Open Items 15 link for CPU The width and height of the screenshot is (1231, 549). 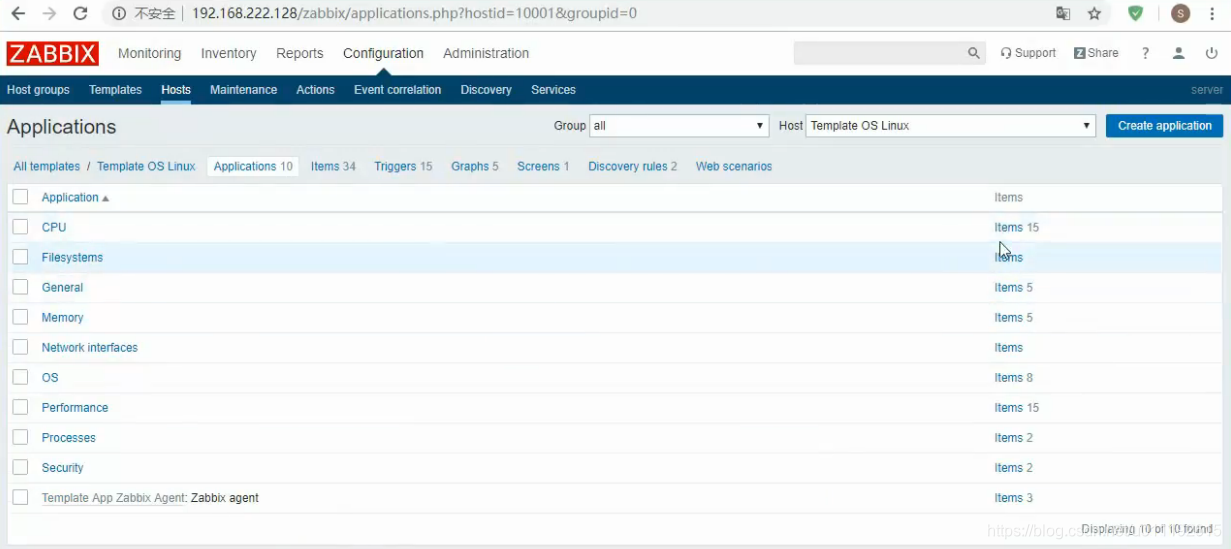(x=1008, y=227)
